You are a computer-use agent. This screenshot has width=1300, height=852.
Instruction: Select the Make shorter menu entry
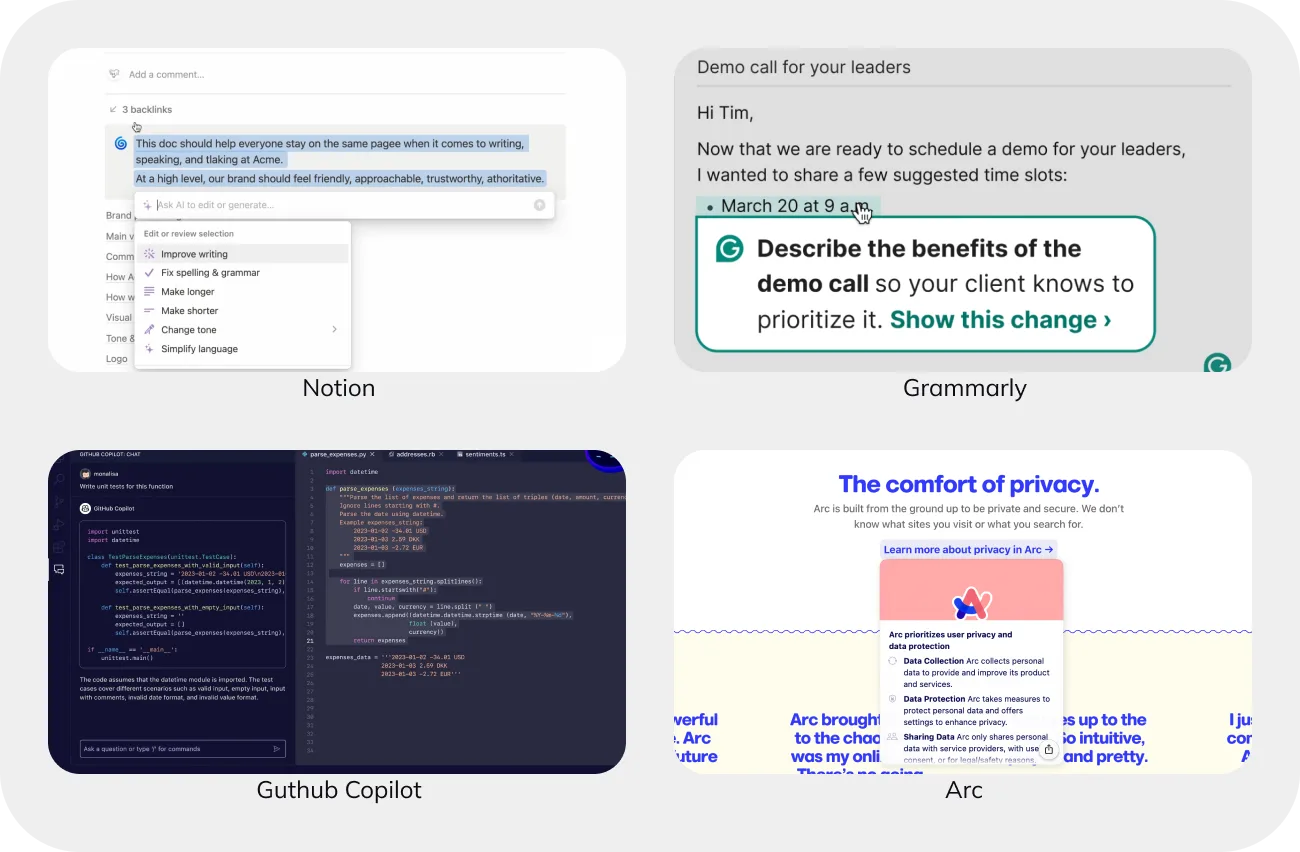click(243, 311)
